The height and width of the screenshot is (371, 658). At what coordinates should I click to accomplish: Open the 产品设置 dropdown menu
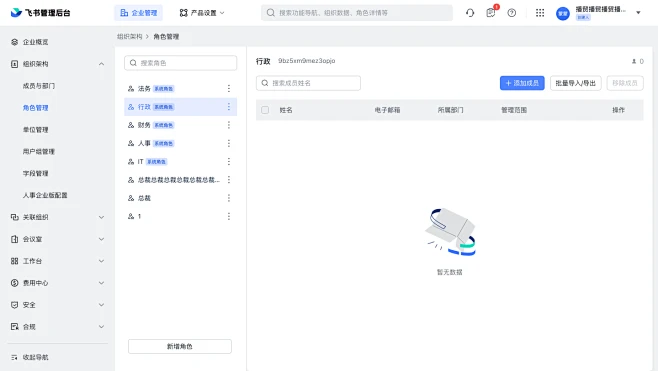pos(202,13)
